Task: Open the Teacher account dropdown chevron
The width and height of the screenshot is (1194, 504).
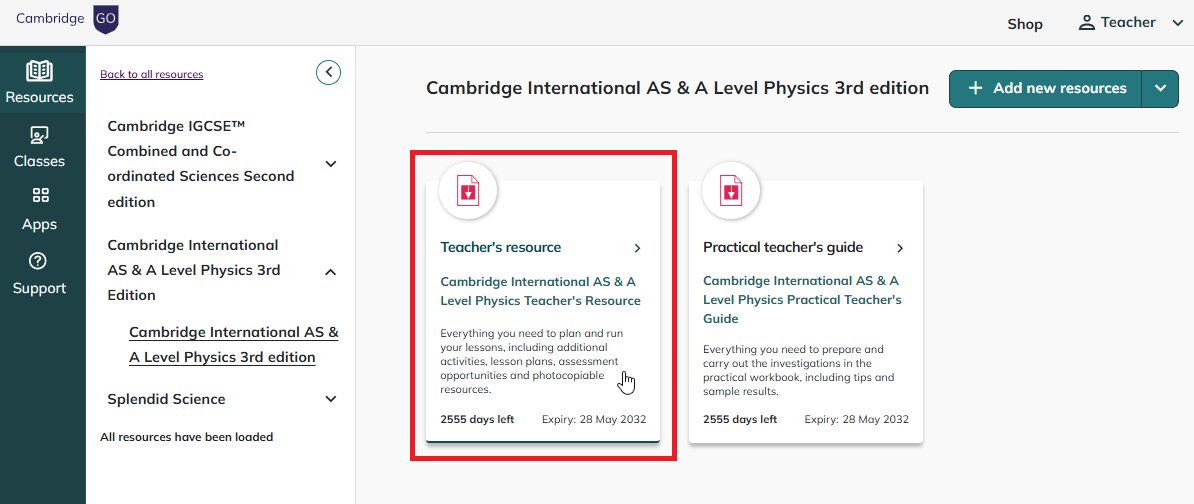Action: (1177, 24)
